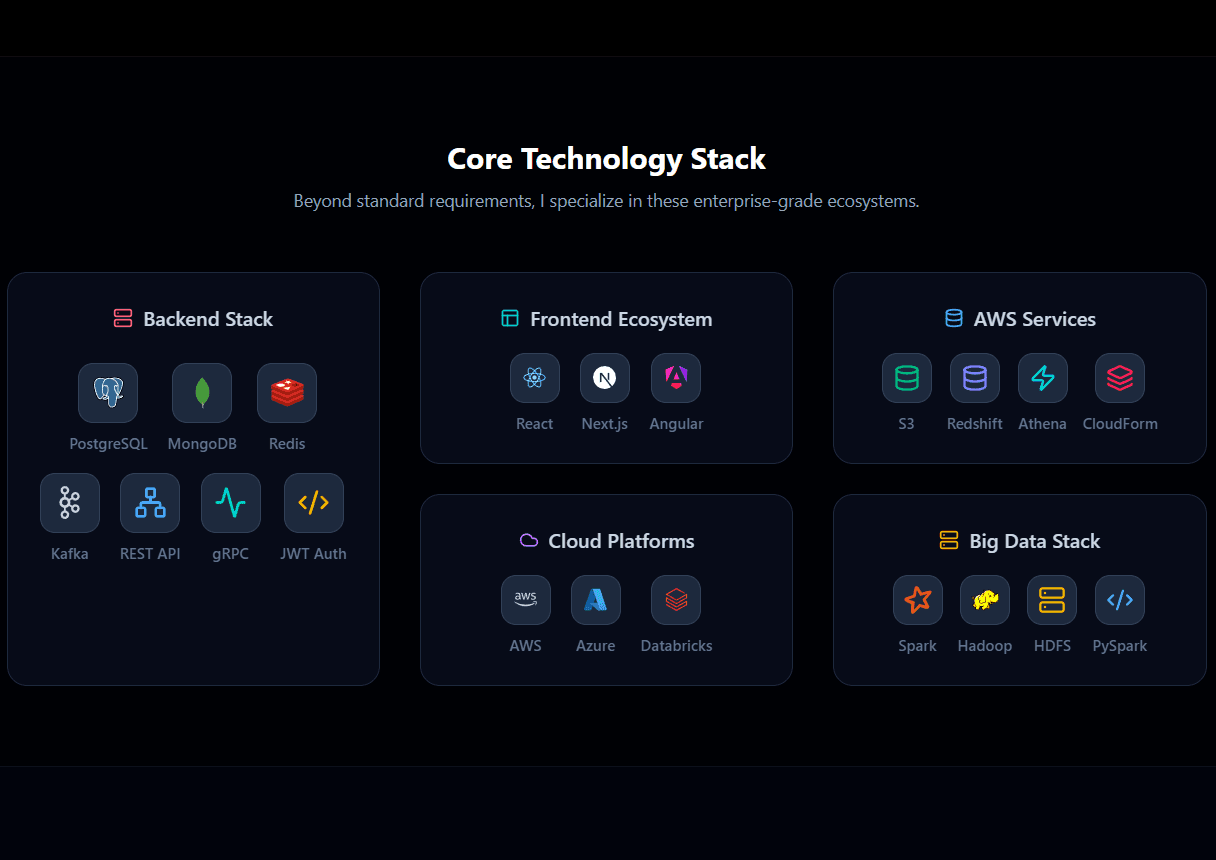
Task: Click the PySpark label text
Action: (1120, 646)
